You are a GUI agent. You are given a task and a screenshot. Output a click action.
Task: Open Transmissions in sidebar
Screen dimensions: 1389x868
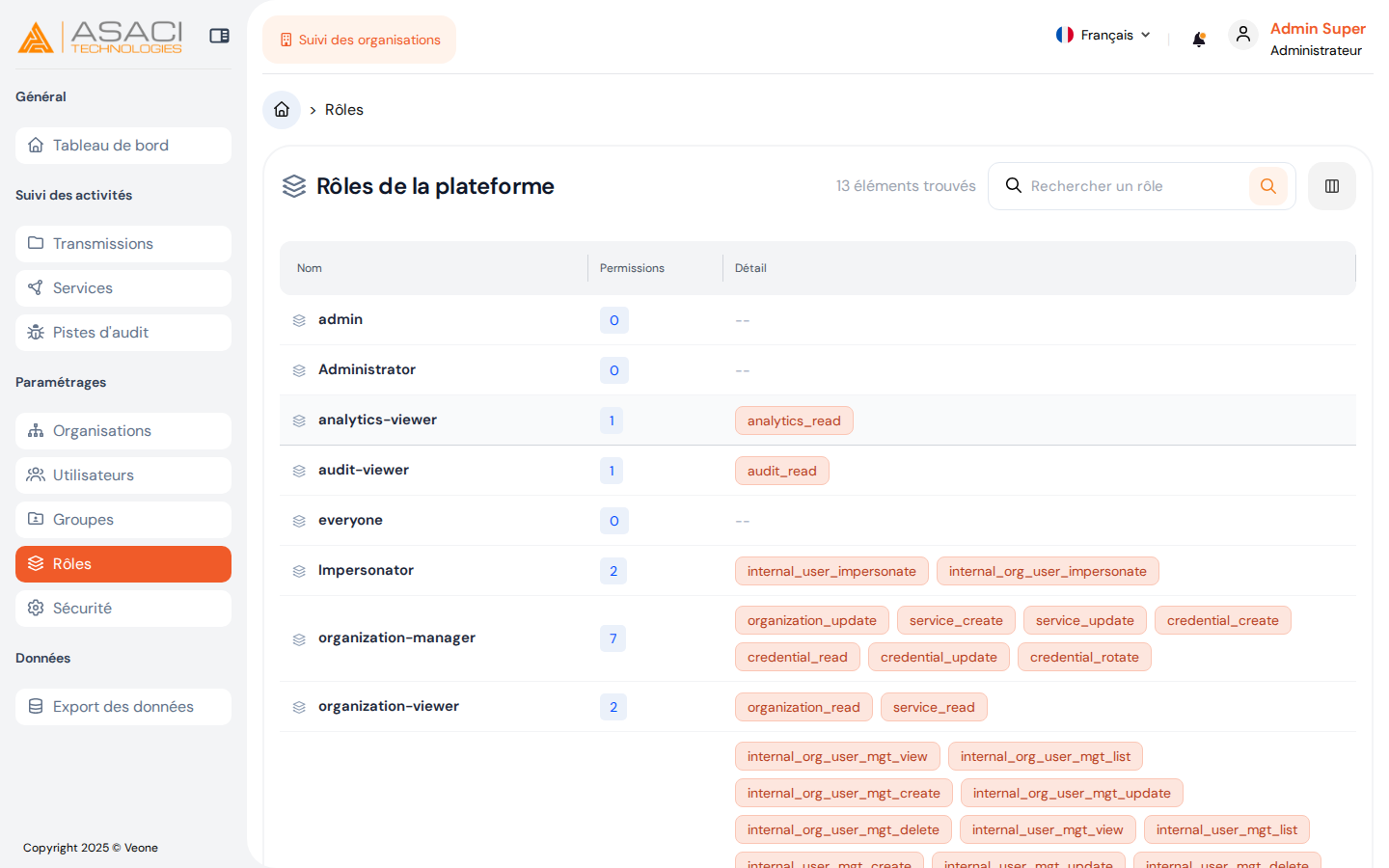click(x=123, y=244)
